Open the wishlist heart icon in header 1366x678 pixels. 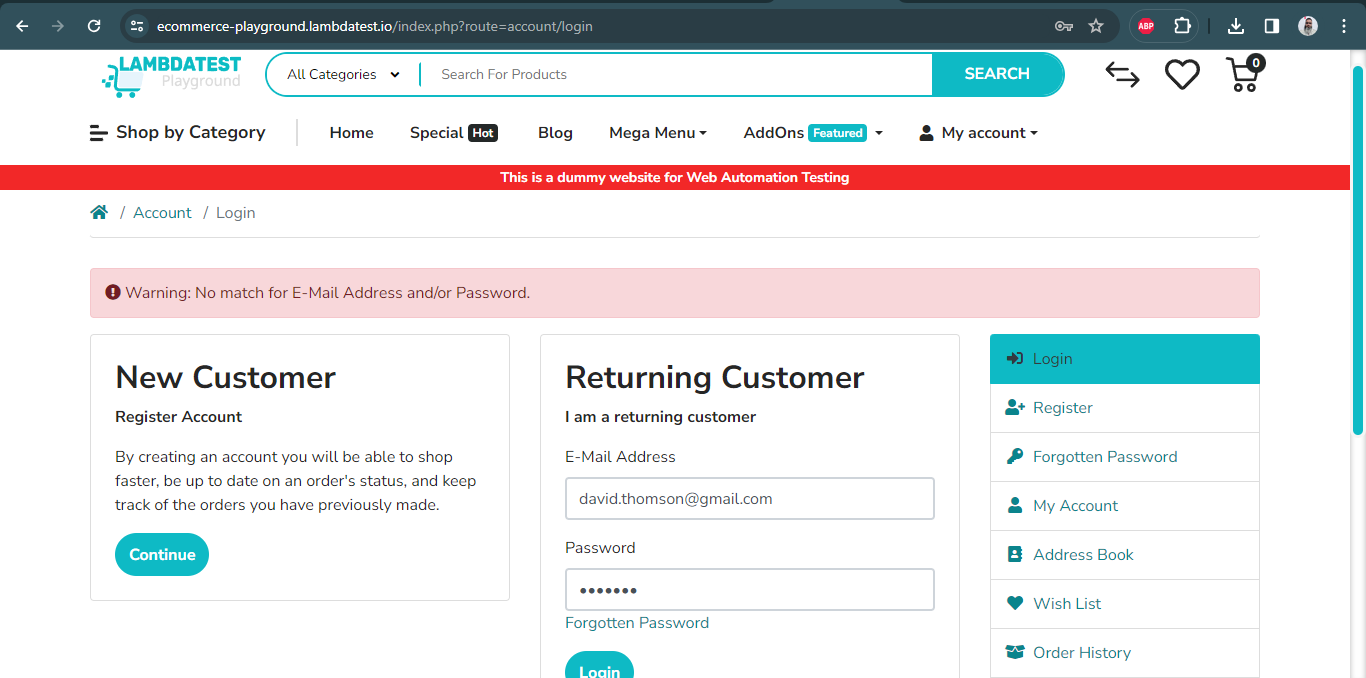(x=1182, y=75)
